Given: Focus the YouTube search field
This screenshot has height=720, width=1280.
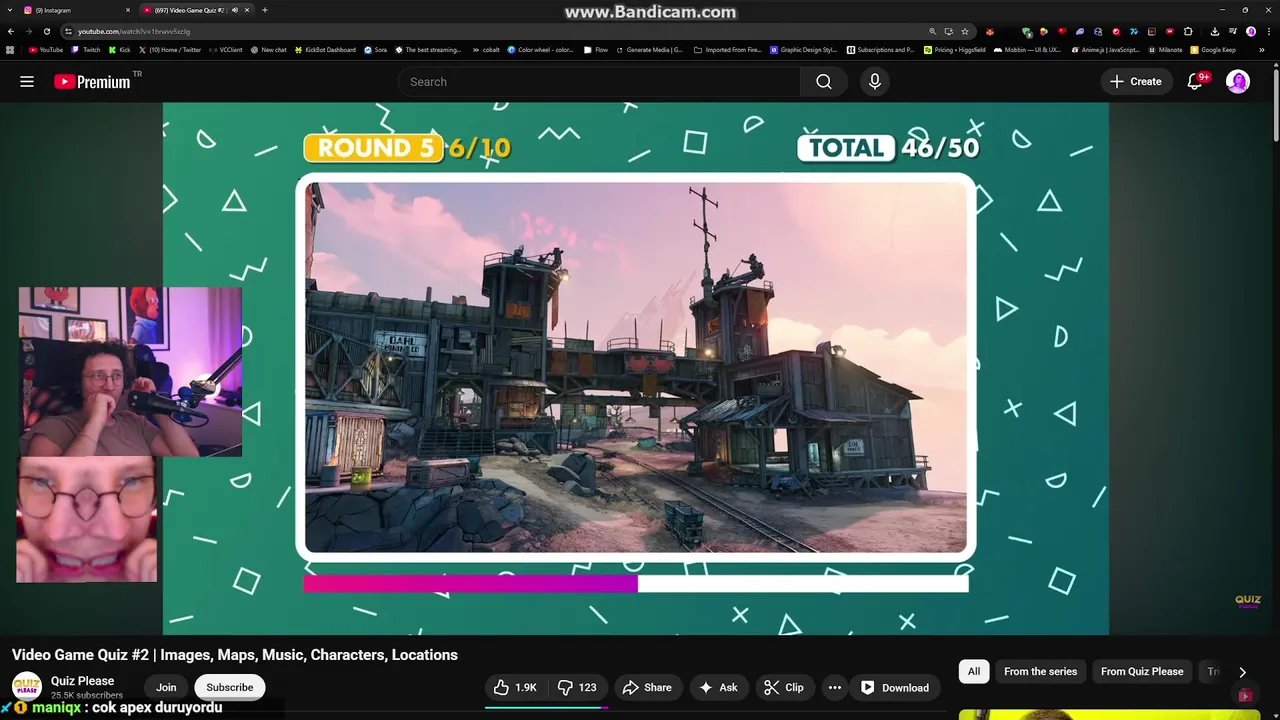Looking at the screenshot, I should point(598,82).
